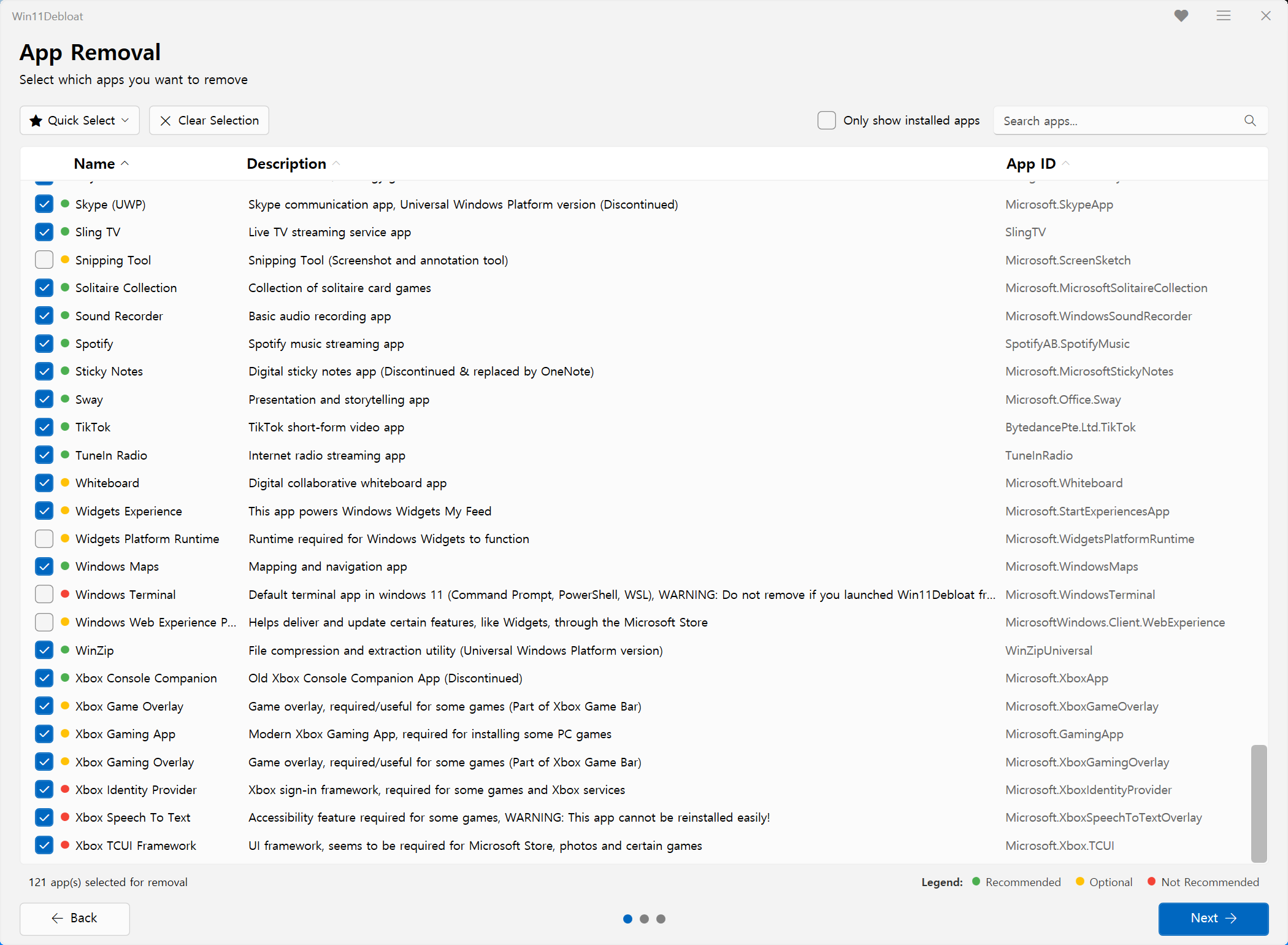
Task: Click the Not Recommended legend label
Action: [x=1209, y=882]
